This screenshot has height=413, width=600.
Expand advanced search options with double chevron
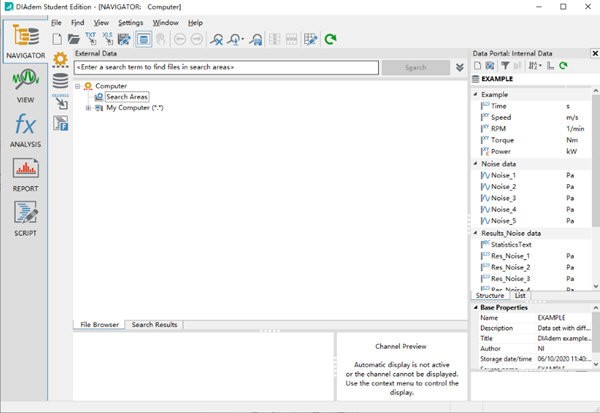(x=459, y=67)
